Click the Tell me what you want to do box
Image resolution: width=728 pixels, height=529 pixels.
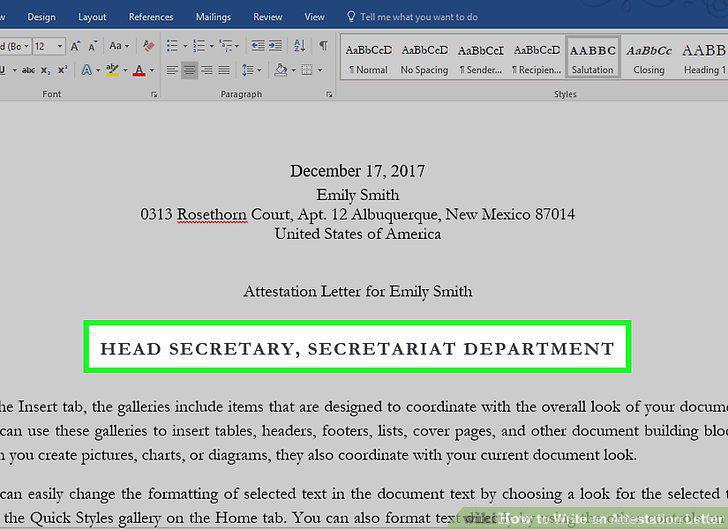[x=412, y=17]
